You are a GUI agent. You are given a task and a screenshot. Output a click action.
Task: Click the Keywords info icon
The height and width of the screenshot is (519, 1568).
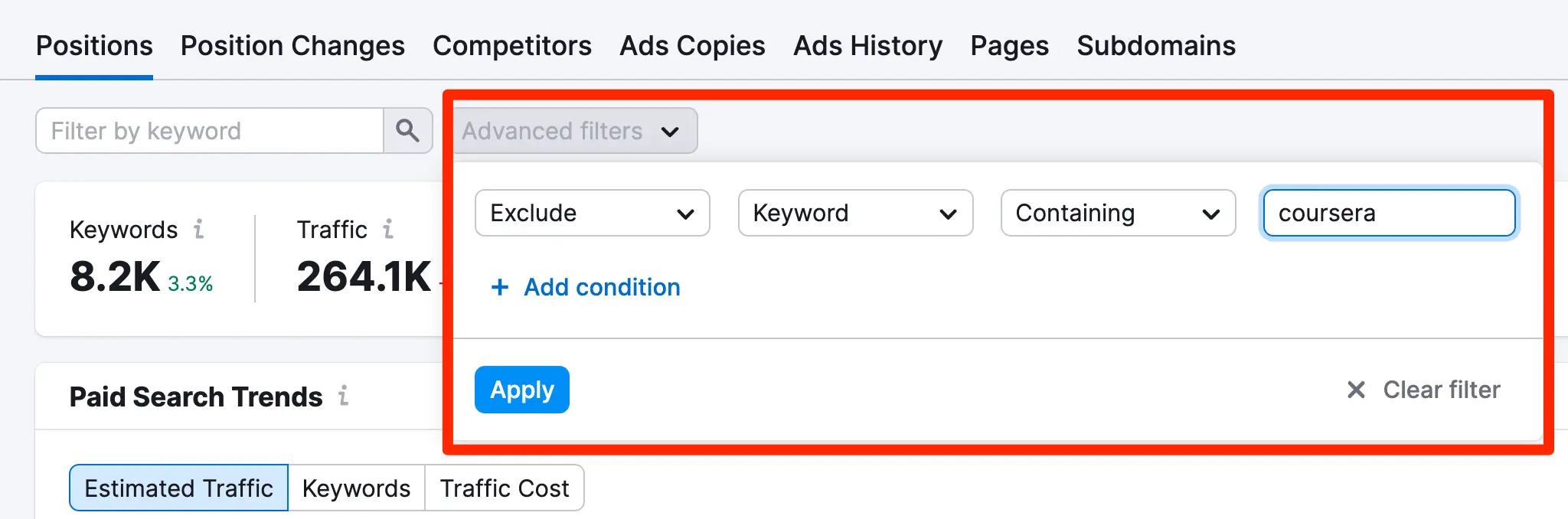coord(198,229)
